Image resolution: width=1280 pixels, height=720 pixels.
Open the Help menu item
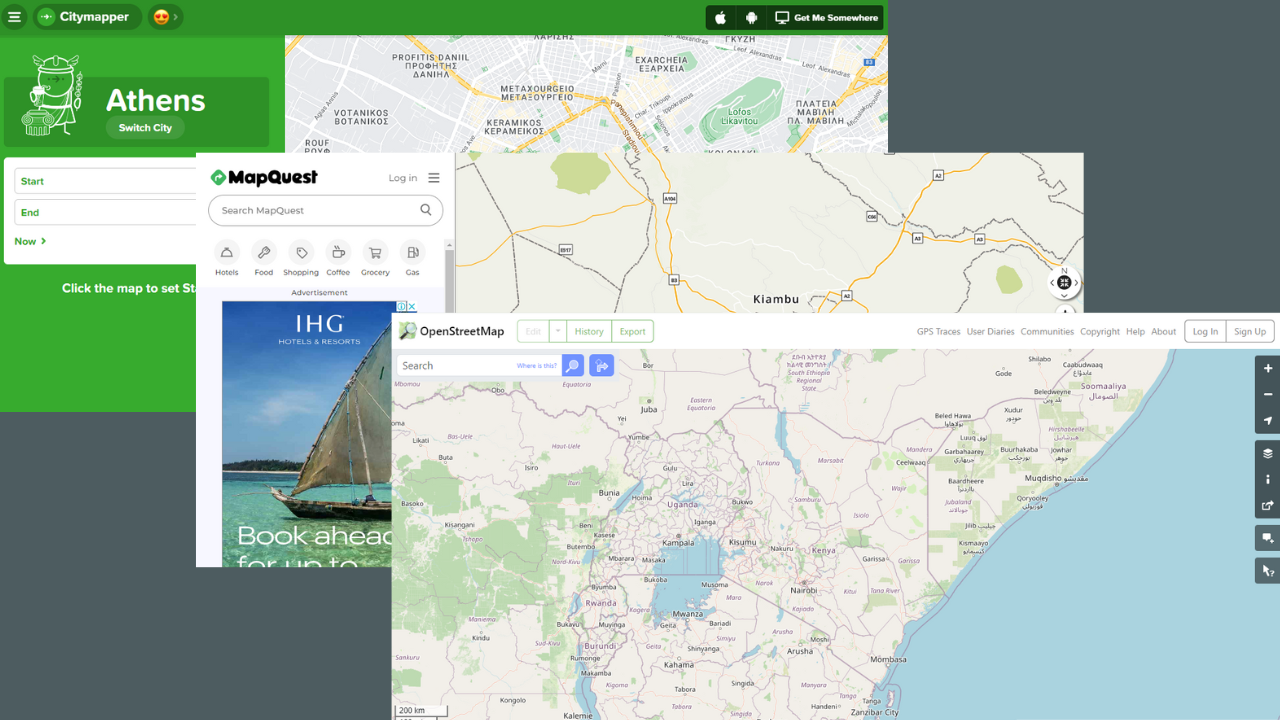tap(1135, 331)
